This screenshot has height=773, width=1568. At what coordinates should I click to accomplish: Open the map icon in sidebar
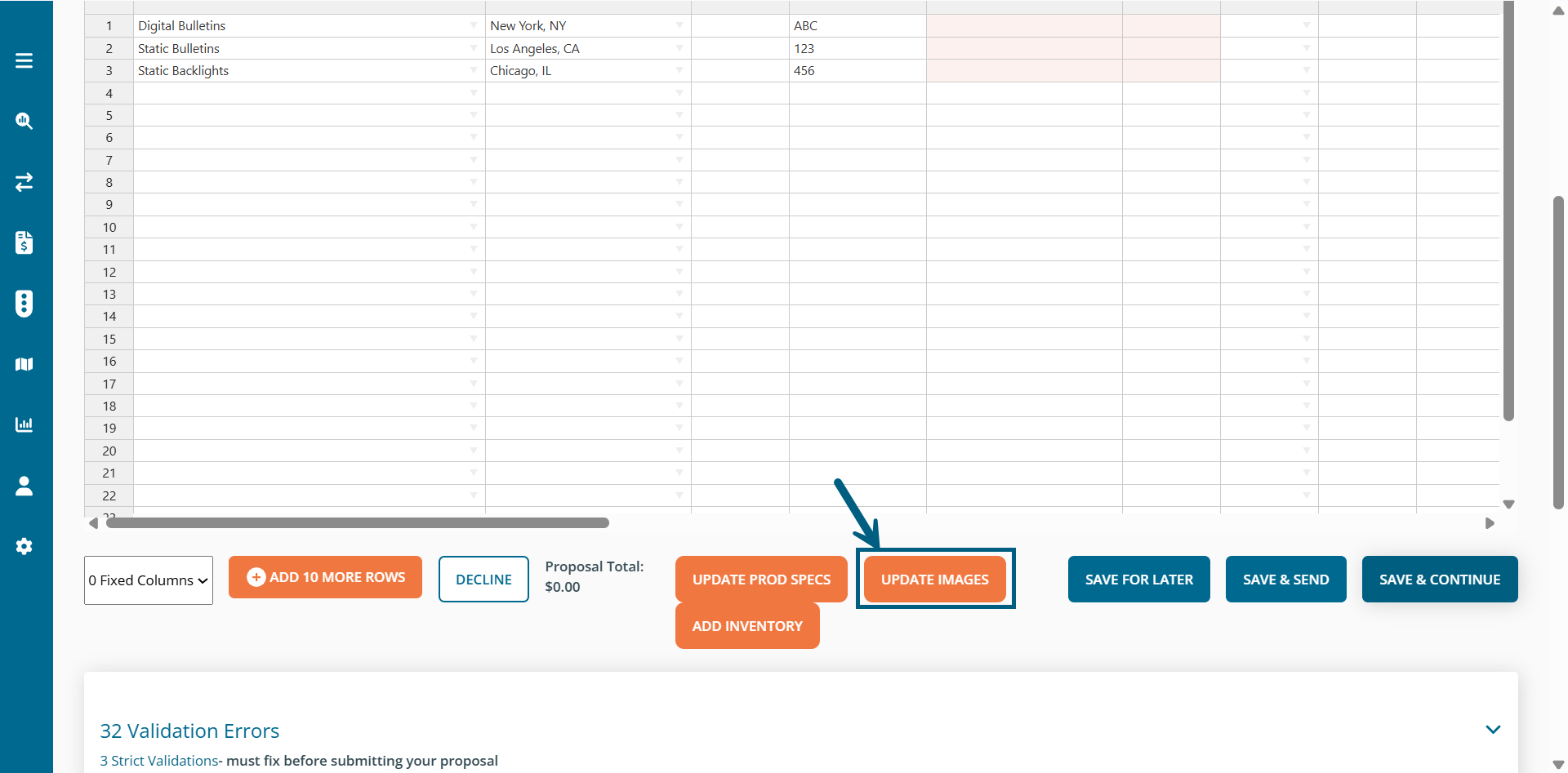[x=24, y=364]
